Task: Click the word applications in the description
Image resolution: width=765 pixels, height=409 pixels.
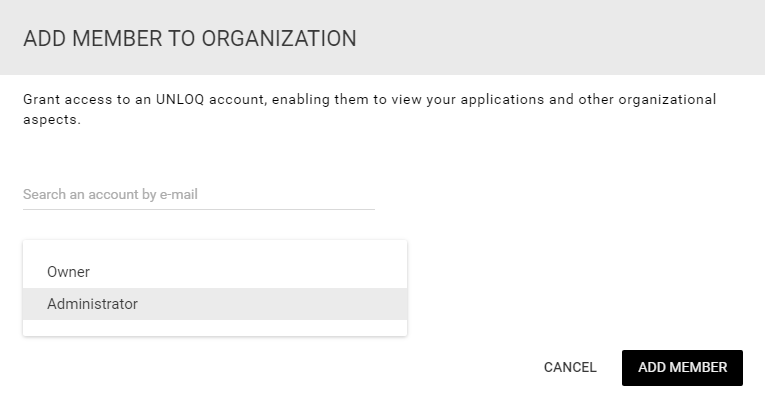Action: (x=503, y=100)
